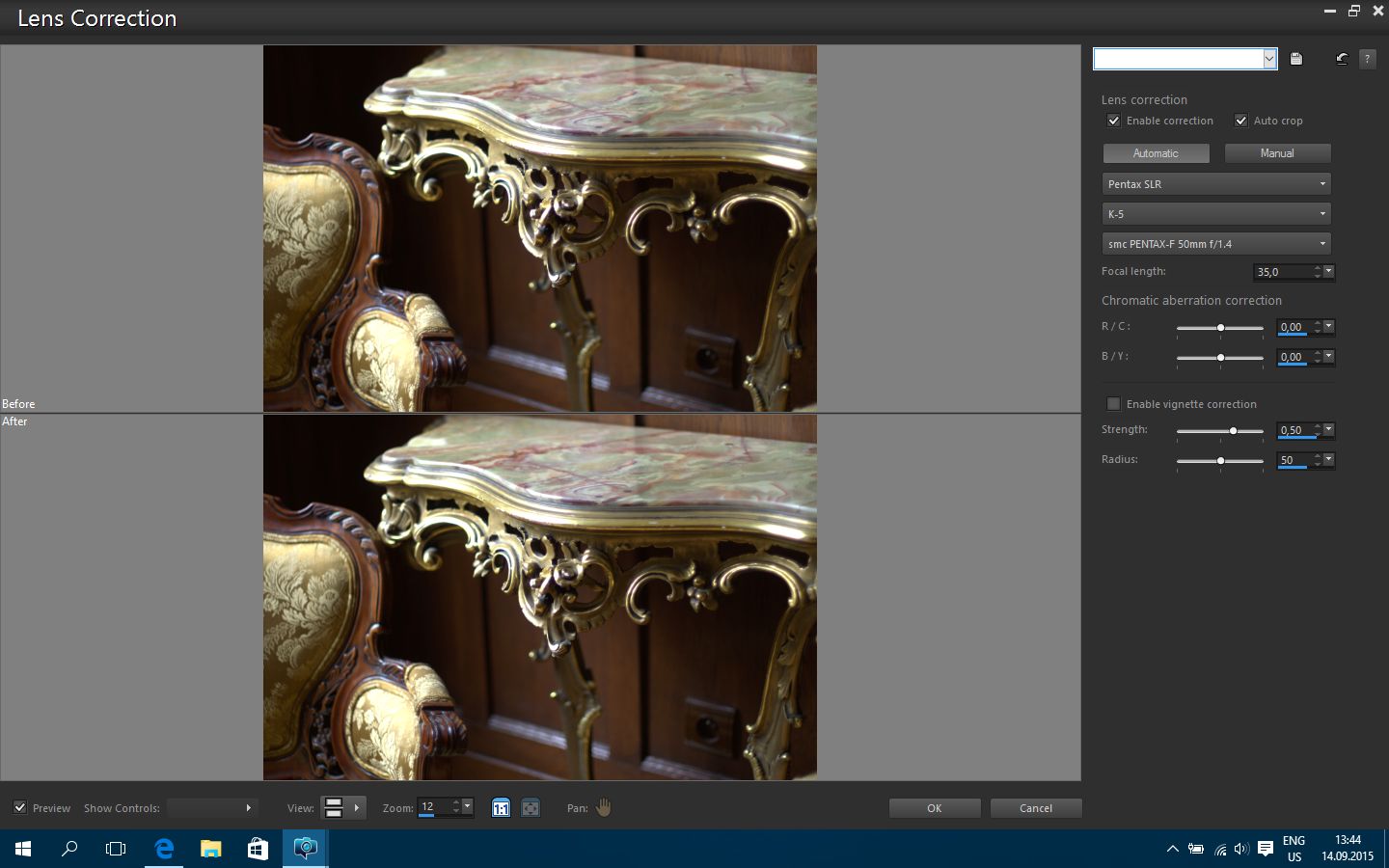The height and width of the screenshot is (868, 1389).
Task: Click the Zoom spinner arrows
Action: [x=456, y=807]
